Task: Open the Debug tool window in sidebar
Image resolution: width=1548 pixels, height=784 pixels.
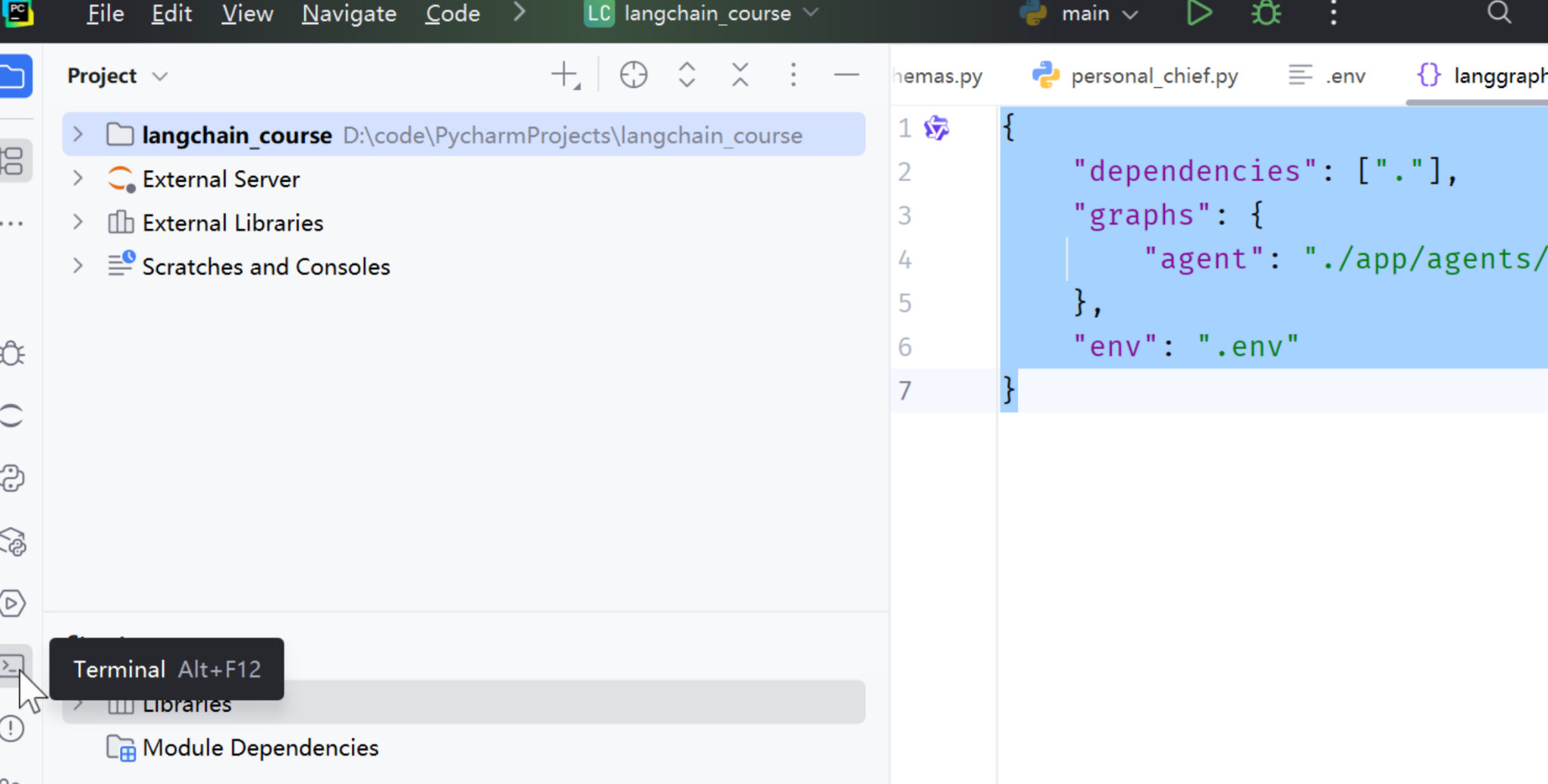Action: coord(12,353)
